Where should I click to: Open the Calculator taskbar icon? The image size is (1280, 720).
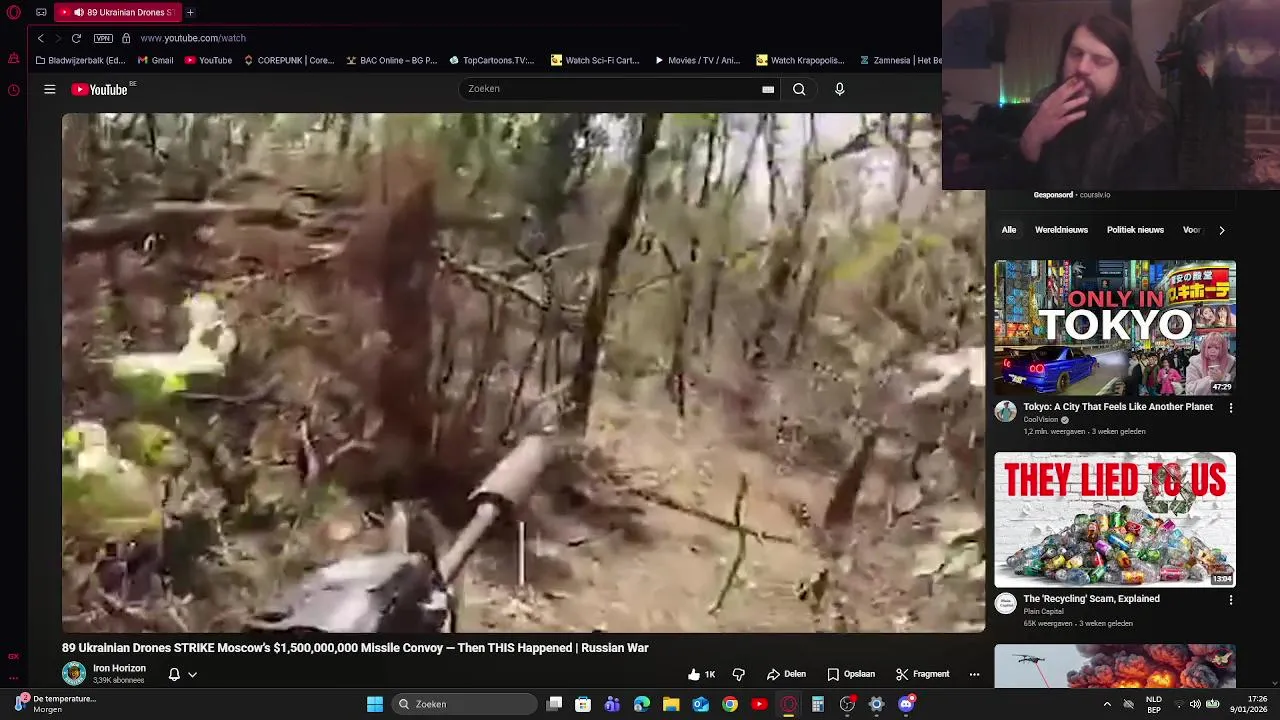coord(818,704)
